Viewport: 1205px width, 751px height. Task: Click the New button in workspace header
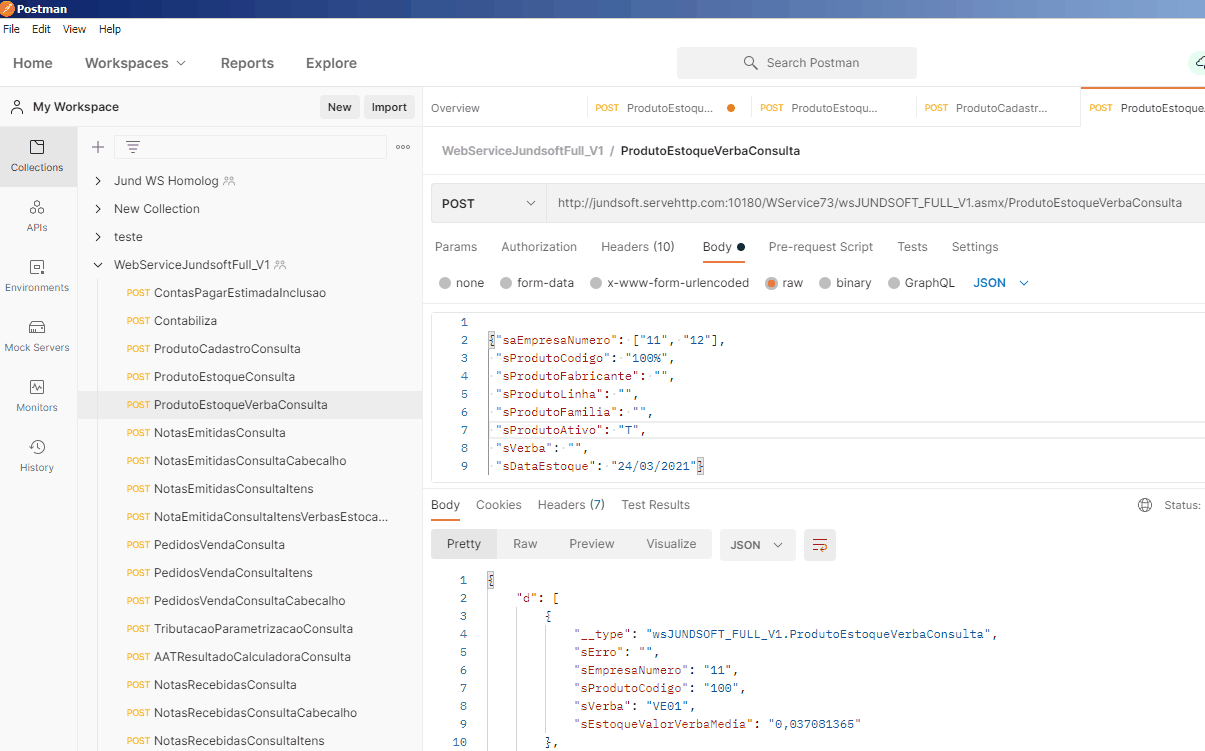(x=339, y=107)
